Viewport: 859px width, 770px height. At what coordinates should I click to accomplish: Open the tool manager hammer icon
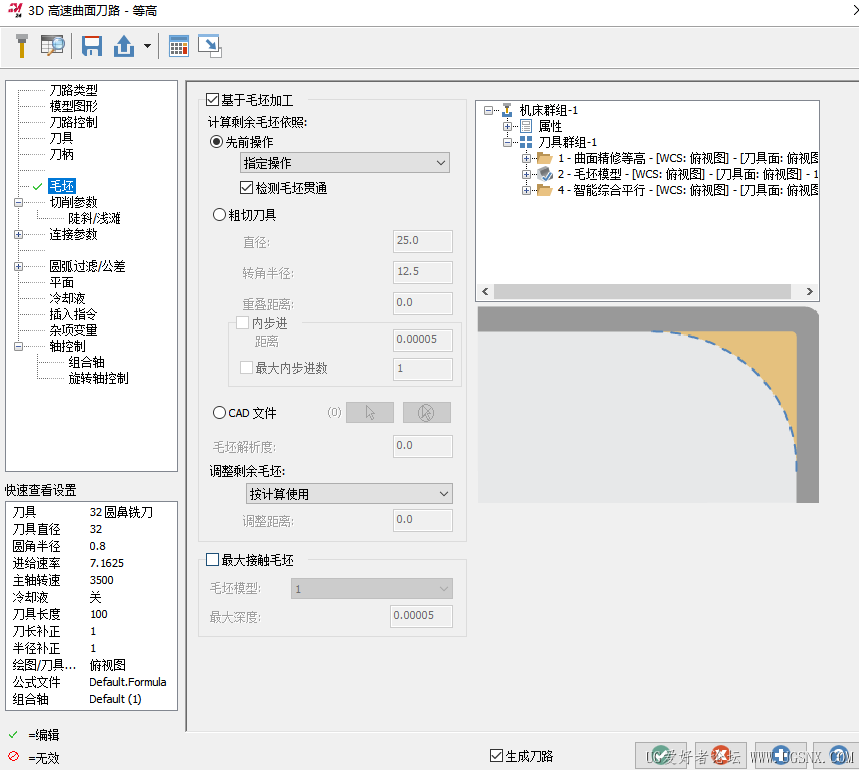(x=21, y=46)
